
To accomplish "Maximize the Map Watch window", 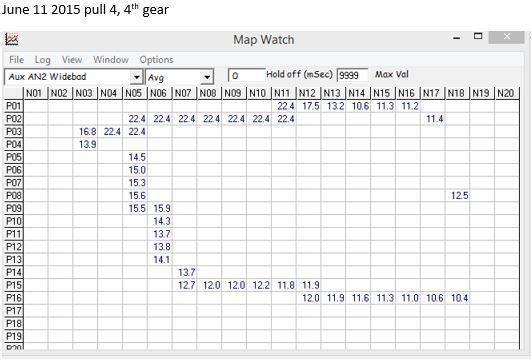I will (x=478, y=36).
